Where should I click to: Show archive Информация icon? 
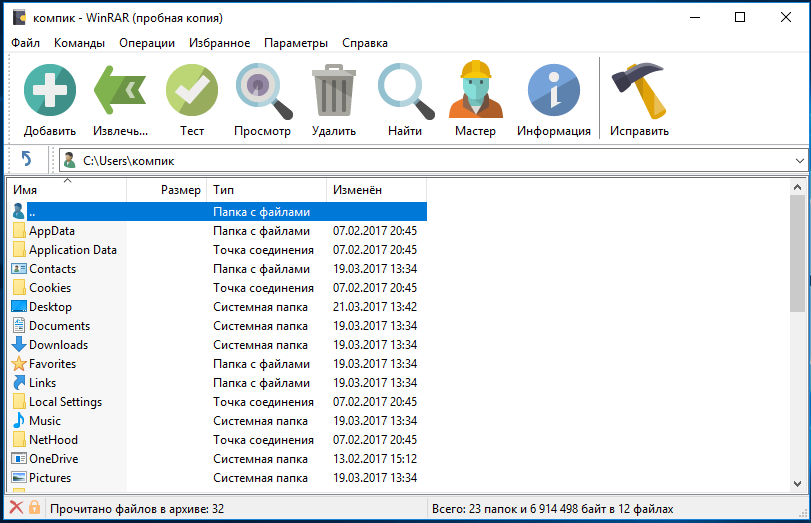click(x=553, y=90)
